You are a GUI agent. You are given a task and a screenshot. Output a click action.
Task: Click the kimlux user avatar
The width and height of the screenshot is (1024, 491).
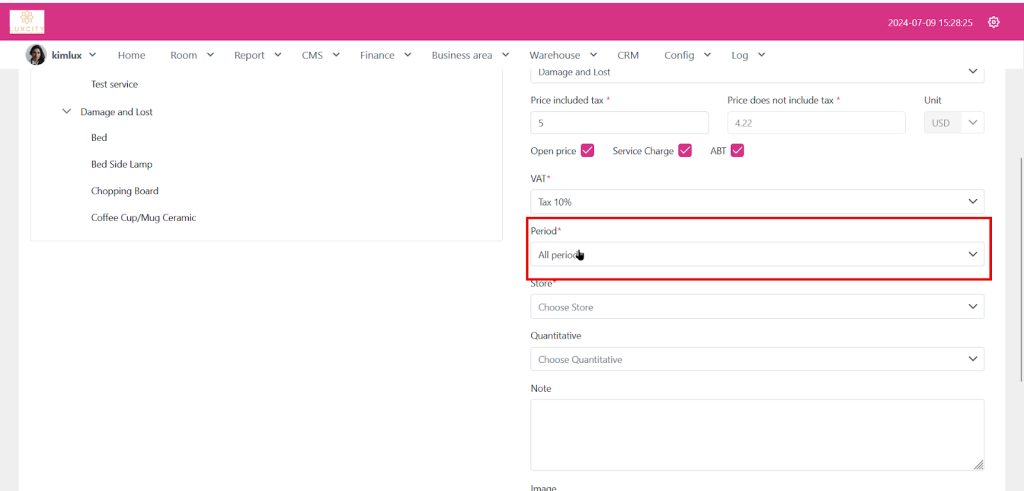[x=36, y=55]
